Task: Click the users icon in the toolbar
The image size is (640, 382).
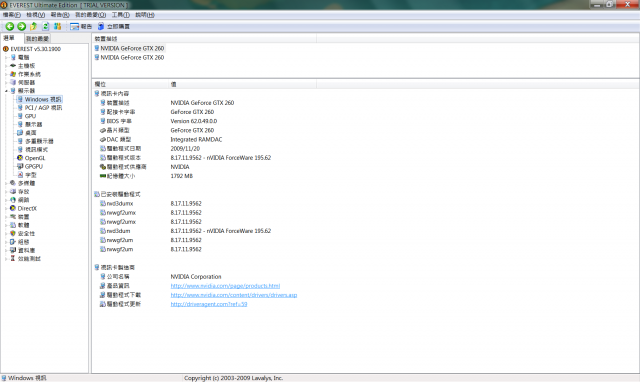Action: tap(58, 27)
